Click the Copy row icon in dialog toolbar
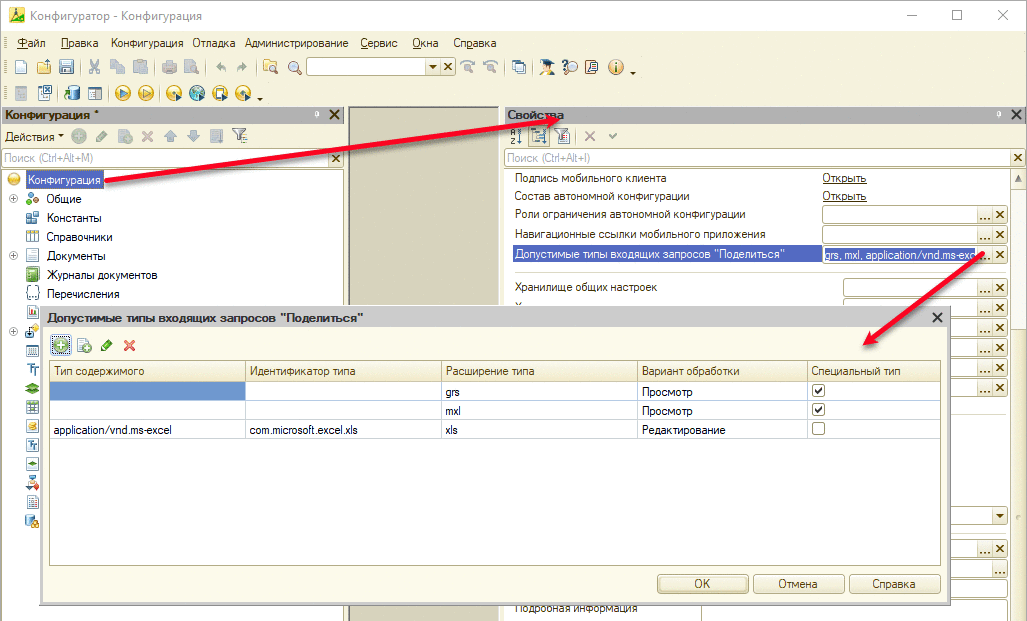 click(x=84, y=345)
